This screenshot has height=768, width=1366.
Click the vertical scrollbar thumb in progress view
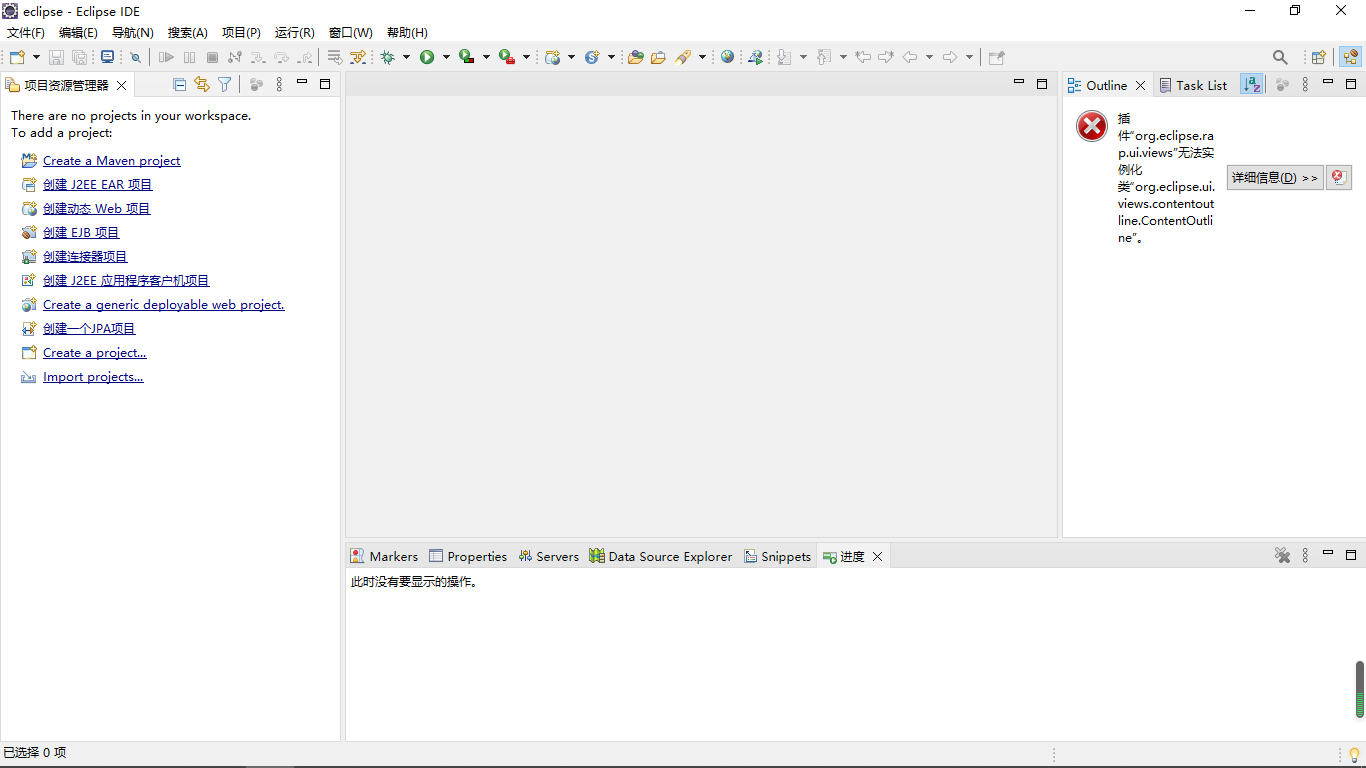[x=1360, y=689]
